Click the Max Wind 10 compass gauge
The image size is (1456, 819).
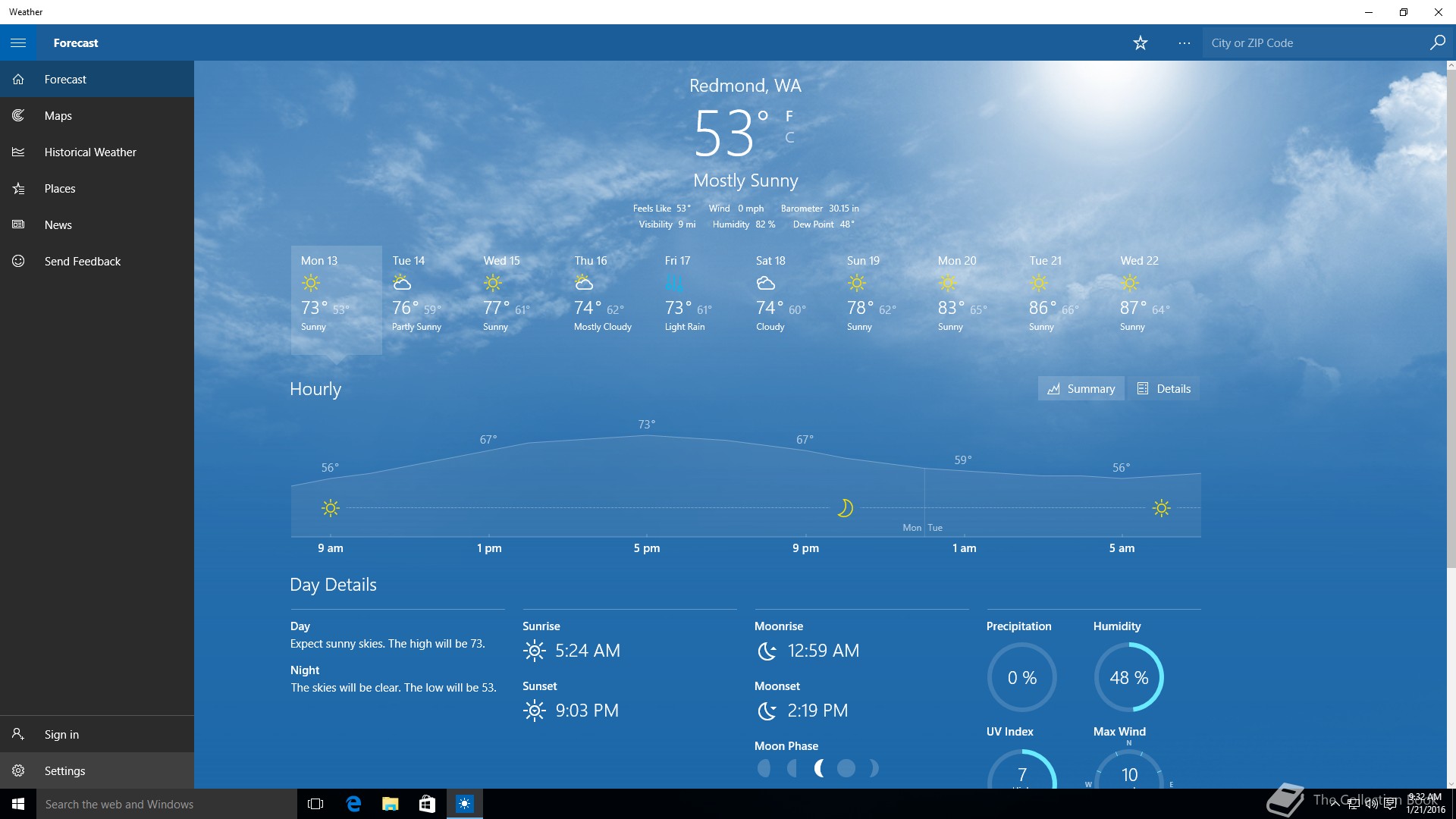[x=1128, y=768]
